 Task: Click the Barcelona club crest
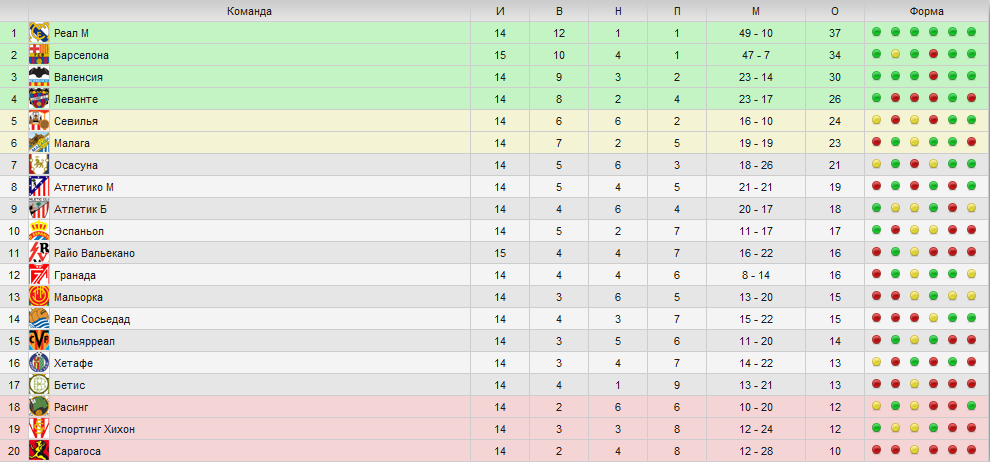(39, 55)
